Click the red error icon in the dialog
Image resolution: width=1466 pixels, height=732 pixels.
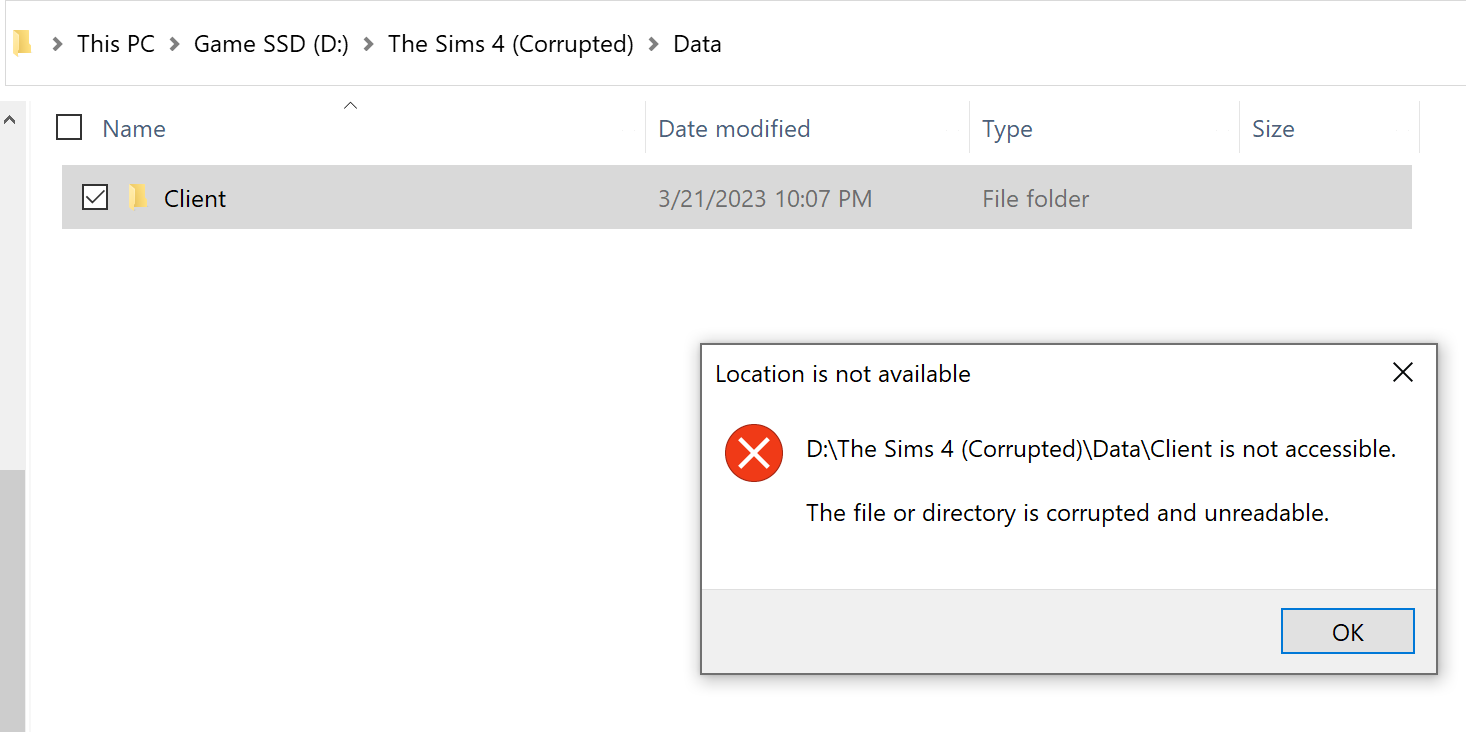pyautogui.click(x=753, y=453)
